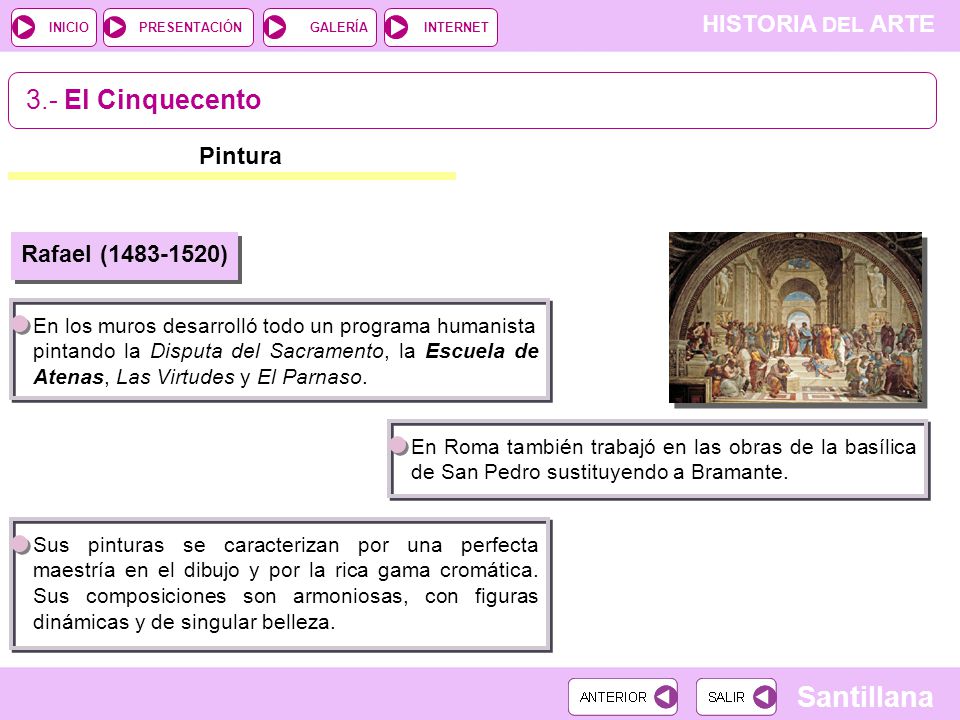Go to INICIO section

point(54,28)
